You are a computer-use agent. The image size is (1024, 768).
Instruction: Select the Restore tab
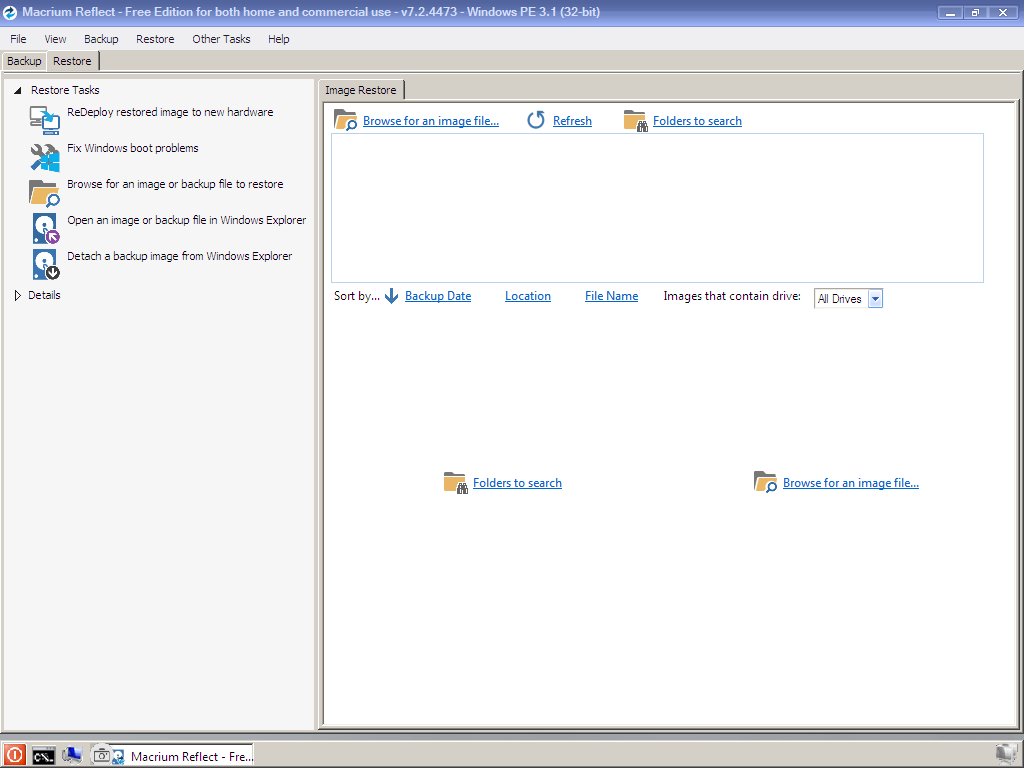click(72, 61)
